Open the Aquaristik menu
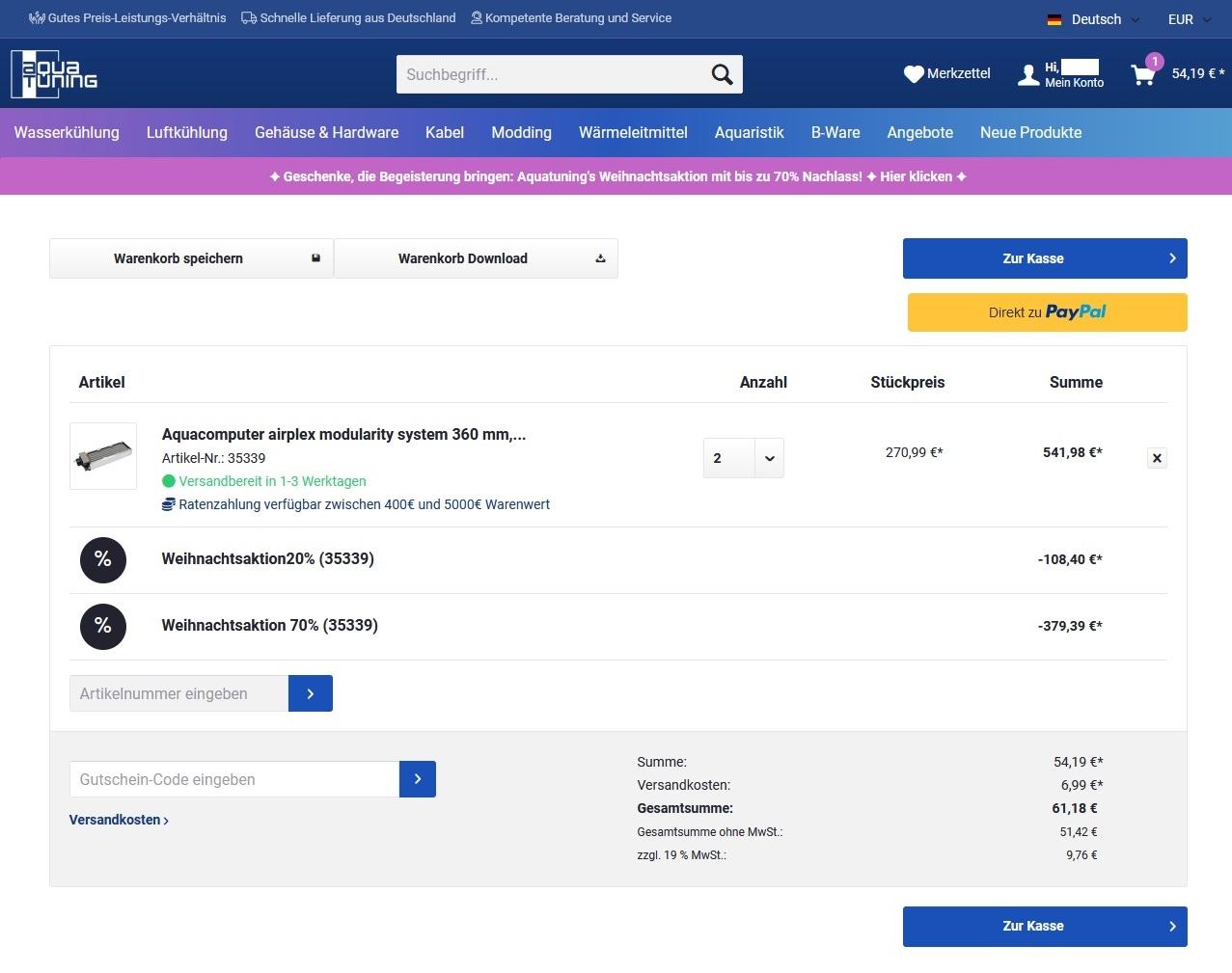The height and width of the screenshot is (973, 1232). coord(749,133)
